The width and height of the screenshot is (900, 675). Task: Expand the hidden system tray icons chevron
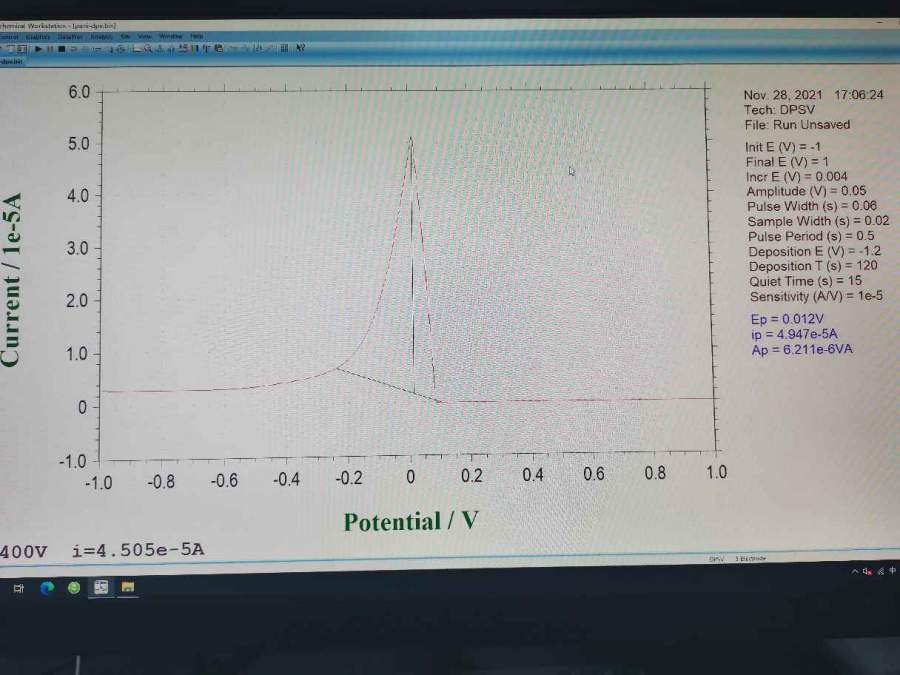pyautogui.click(x=856, y=571)
